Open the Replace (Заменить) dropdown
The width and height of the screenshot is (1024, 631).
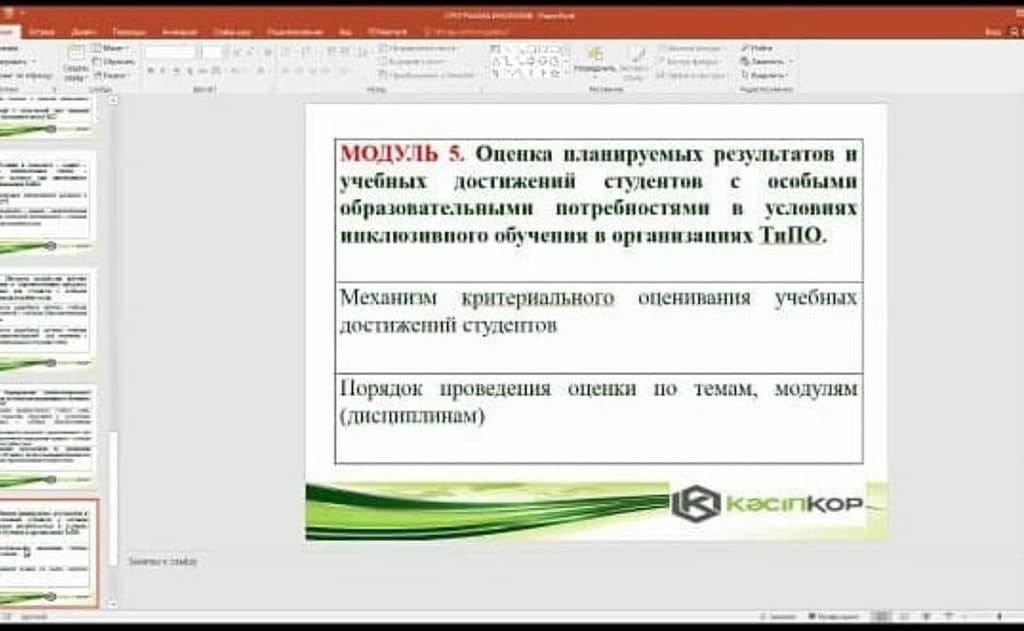pos(766,61)
